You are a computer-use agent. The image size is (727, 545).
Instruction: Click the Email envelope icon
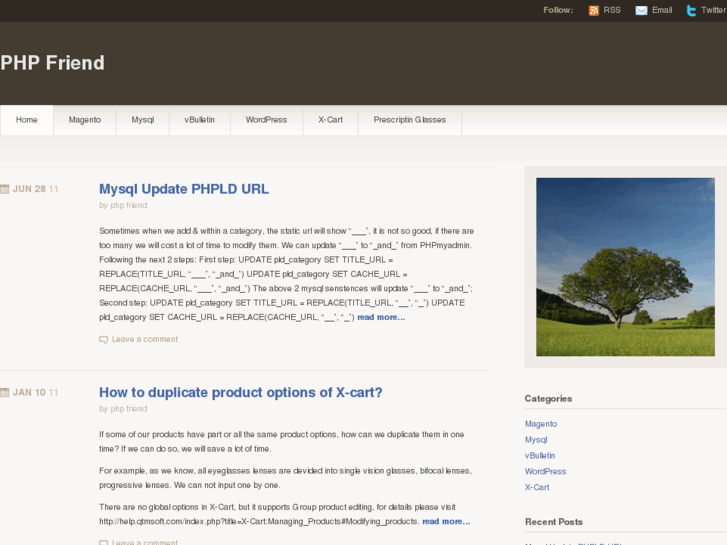(641, 10)
